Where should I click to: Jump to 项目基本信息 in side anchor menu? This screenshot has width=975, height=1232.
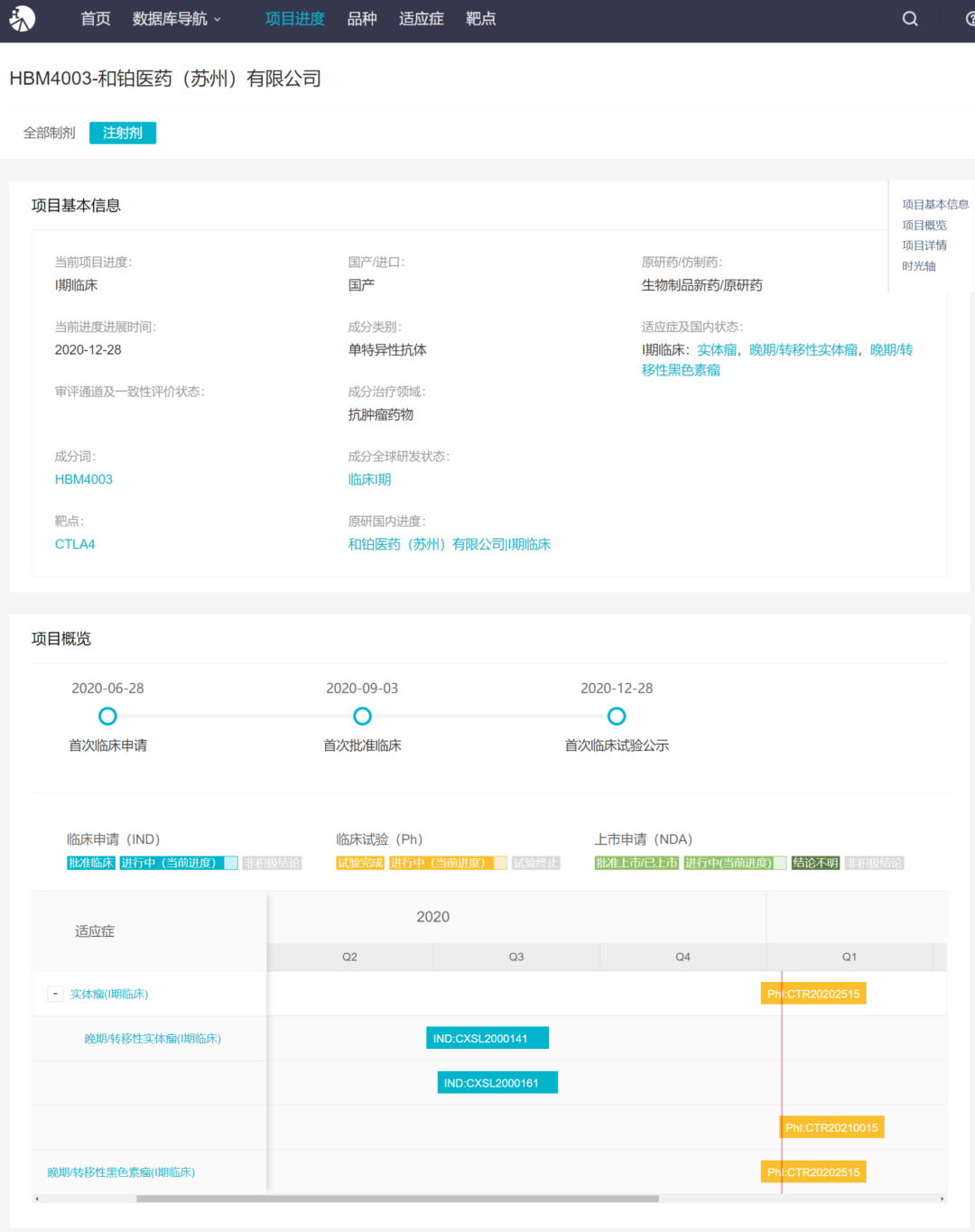935,205
